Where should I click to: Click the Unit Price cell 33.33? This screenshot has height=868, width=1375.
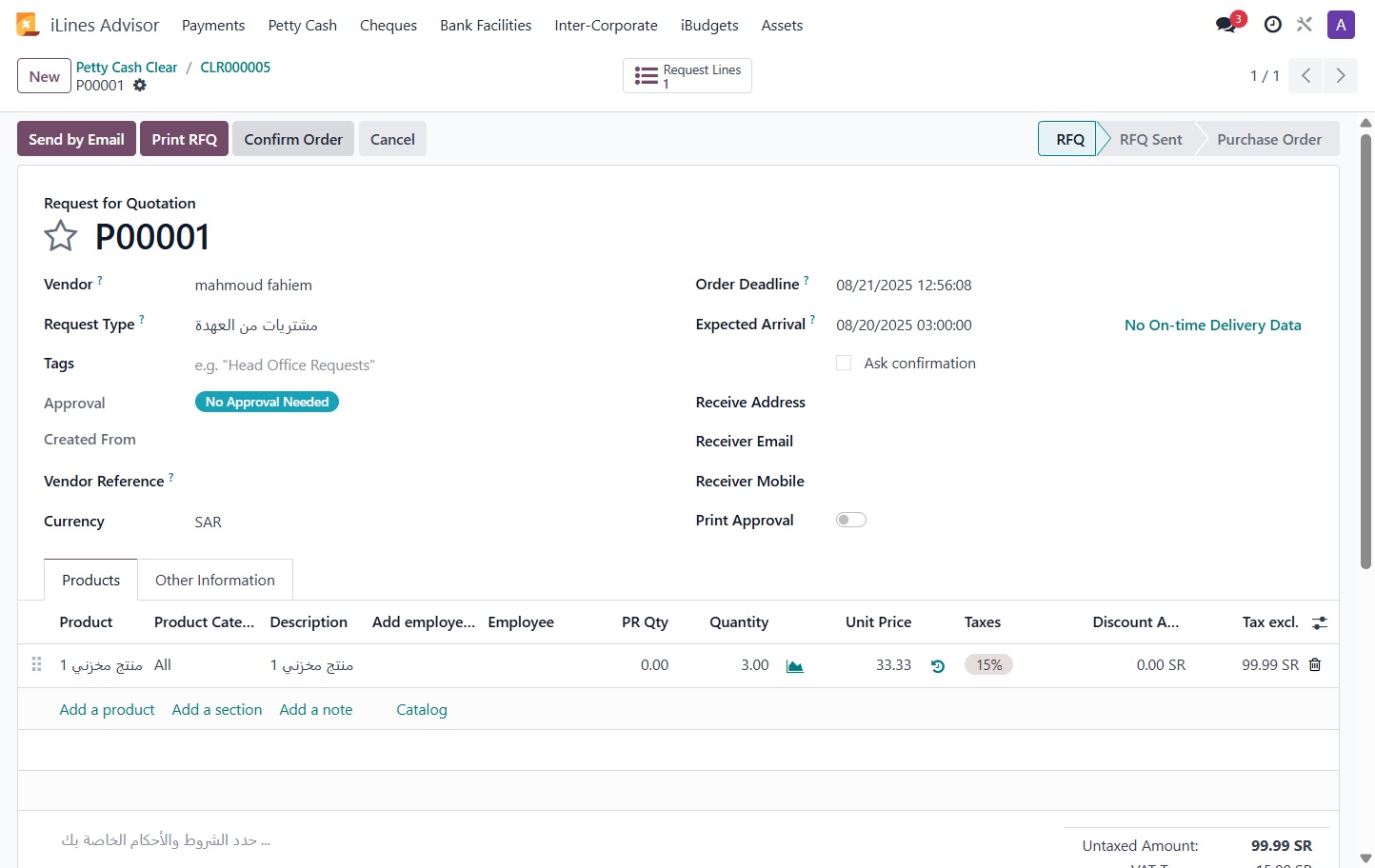pyautogui.click(x=893, y=664)
